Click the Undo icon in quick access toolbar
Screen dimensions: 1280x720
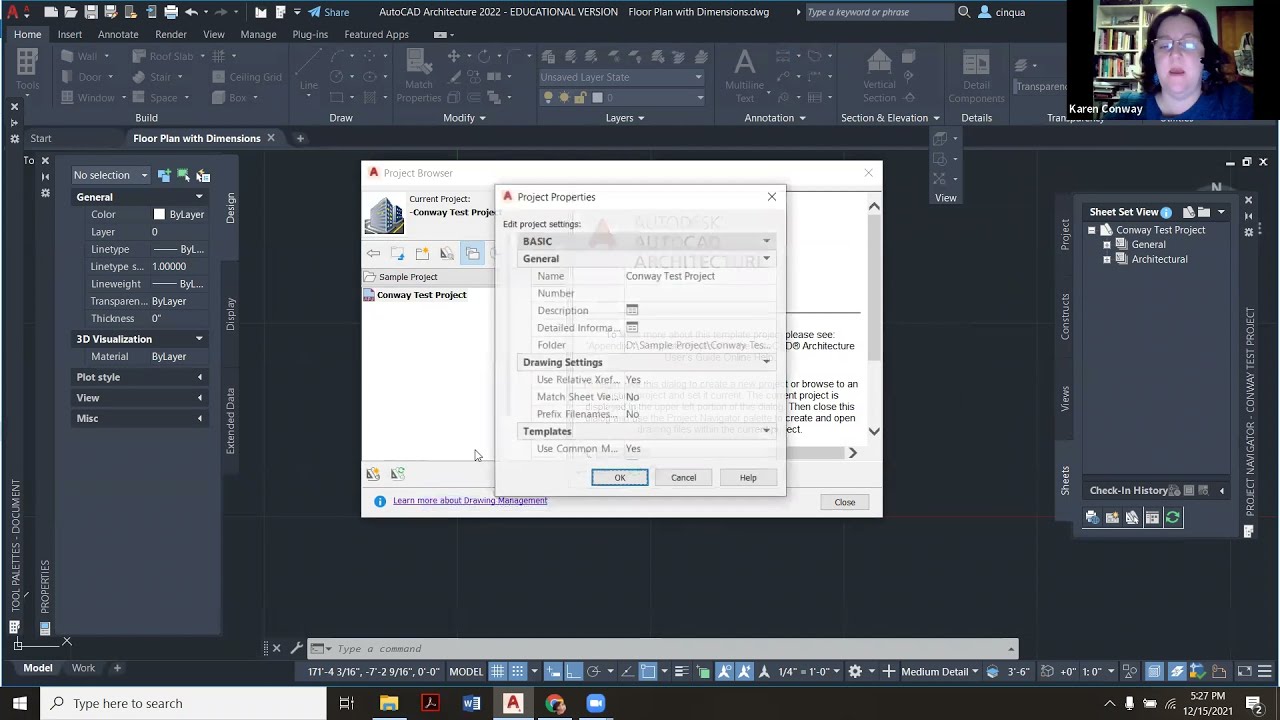[x=191, y=12]
